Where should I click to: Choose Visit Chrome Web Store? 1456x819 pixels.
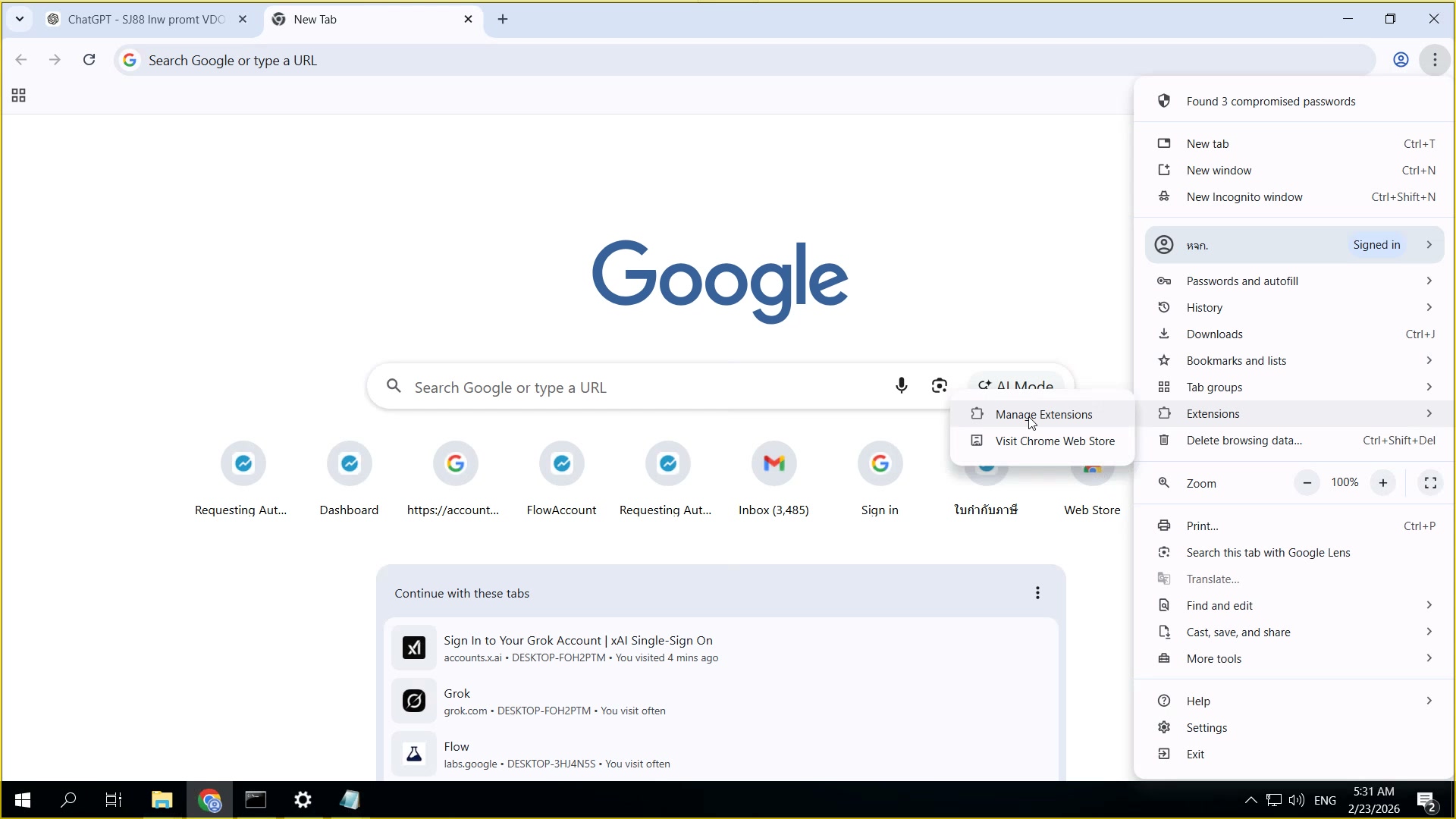pos(1054,441)
